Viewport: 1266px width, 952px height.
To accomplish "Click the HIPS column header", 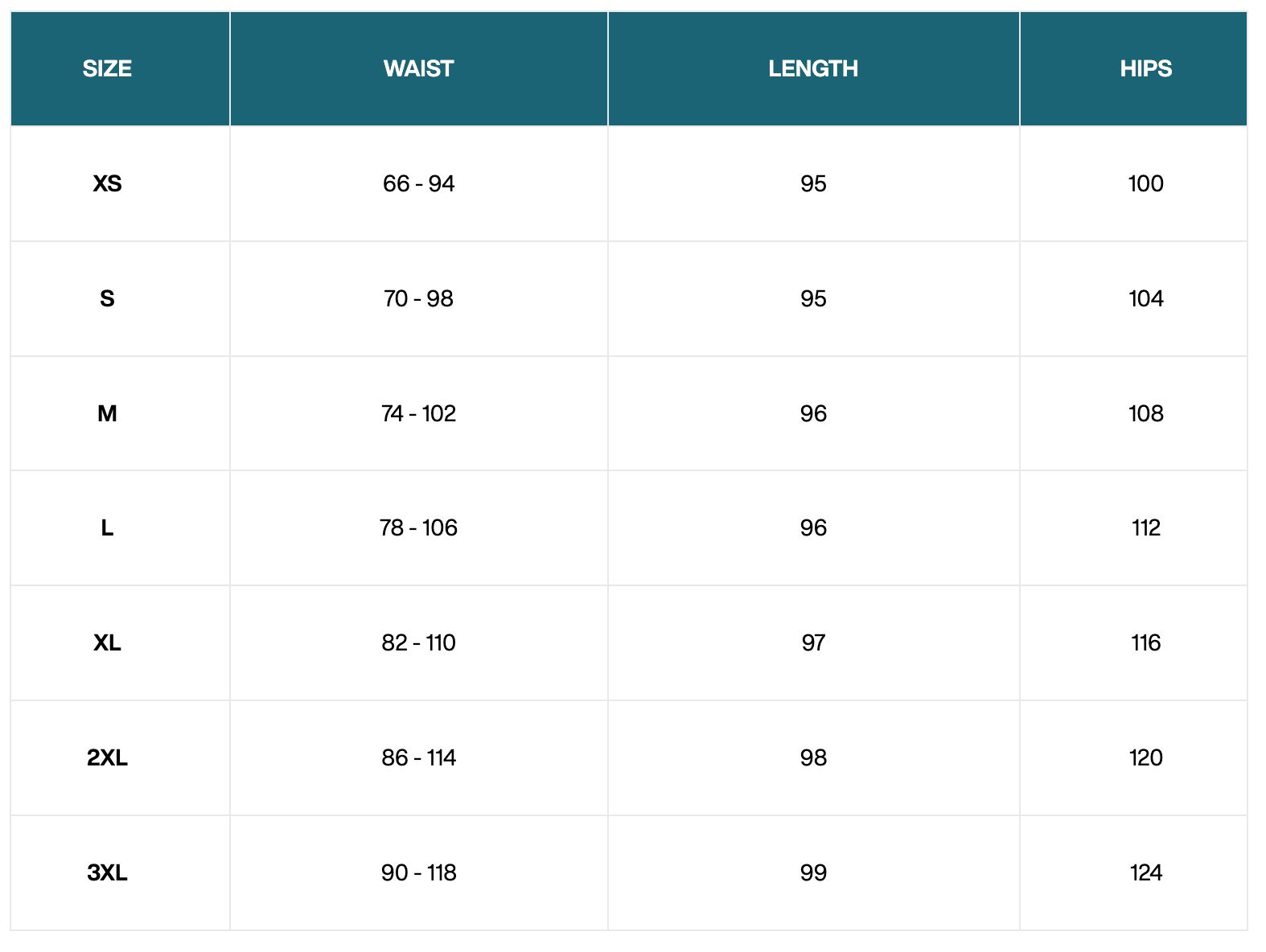I will [1145, 69].
